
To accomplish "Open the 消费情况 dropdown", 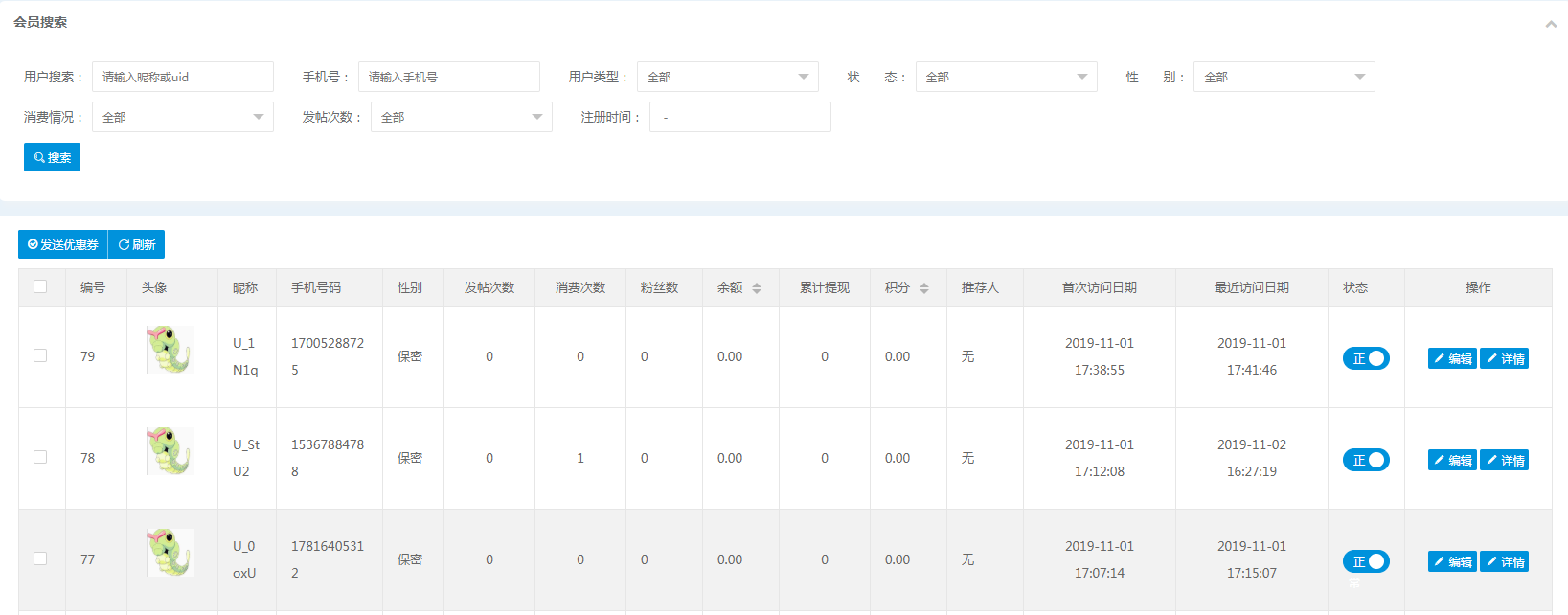I will (x=183, y=117).
